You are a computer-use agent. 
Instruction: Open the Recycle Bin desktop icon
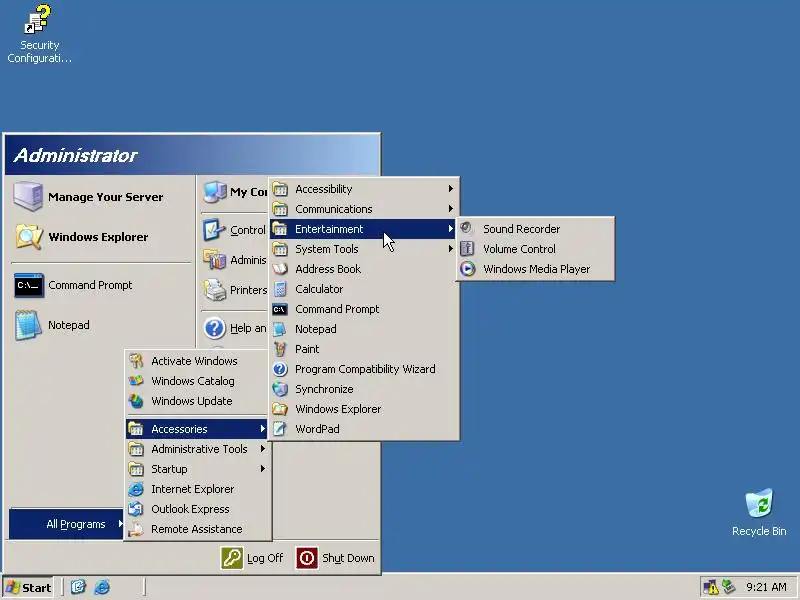coord(759,504)
